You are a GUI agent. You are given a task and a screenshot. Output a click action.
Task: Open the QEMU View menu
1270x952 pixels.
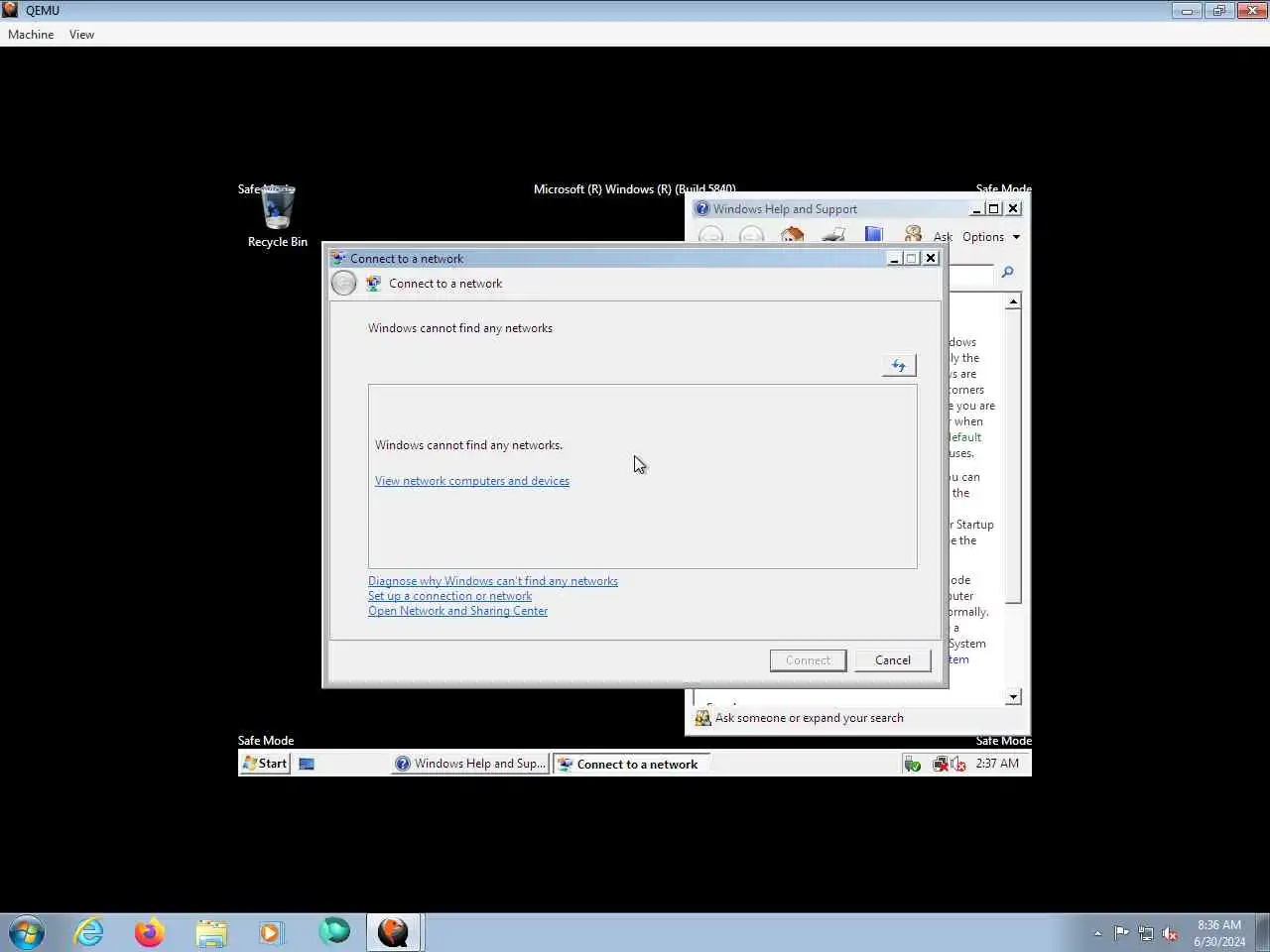point(81,35)
